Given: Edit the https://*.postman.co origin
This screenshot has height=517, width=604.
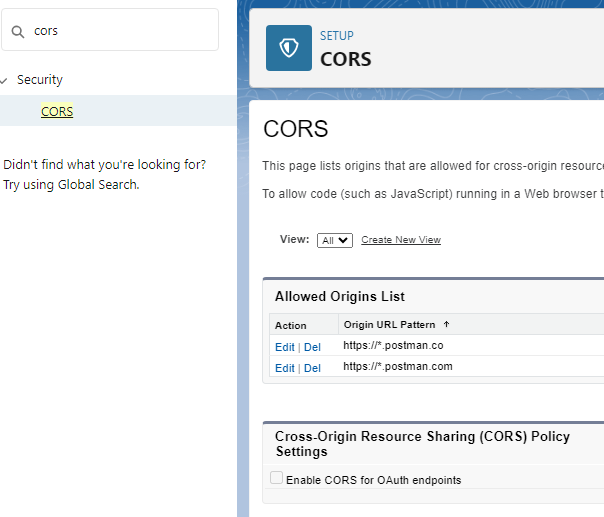Looking at the screenshot, I should [x=285, y=347].
